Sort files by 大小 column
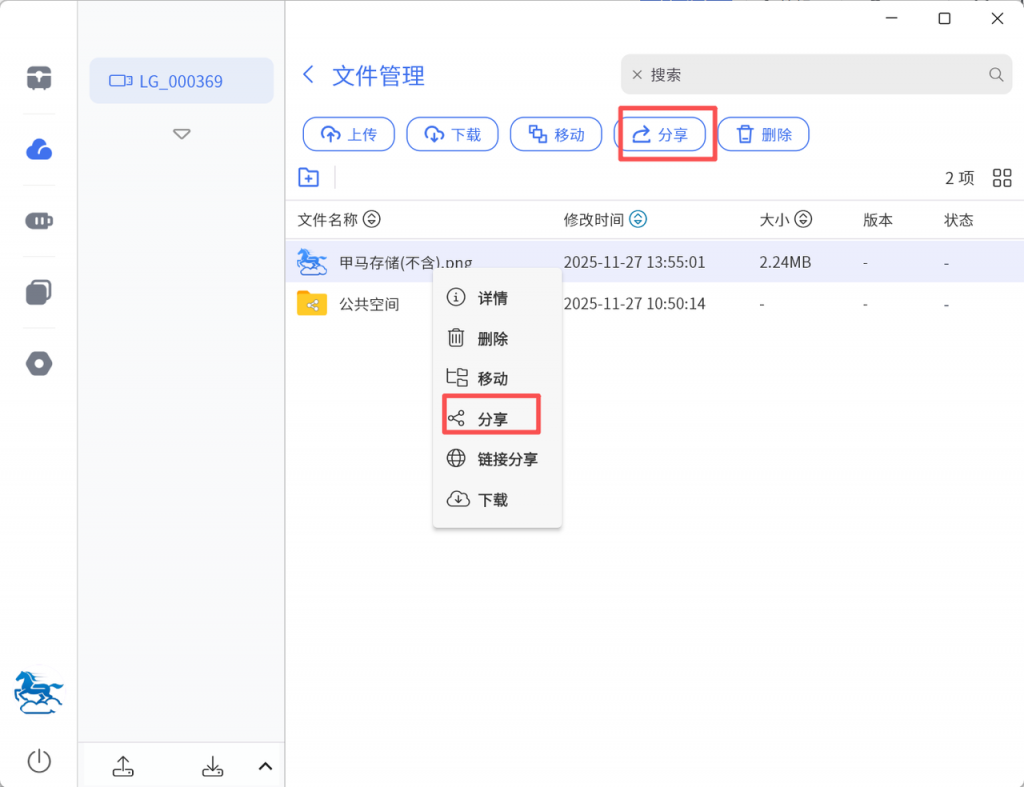The height and width of the screenshot is (787, 1024). pos(803,220)
